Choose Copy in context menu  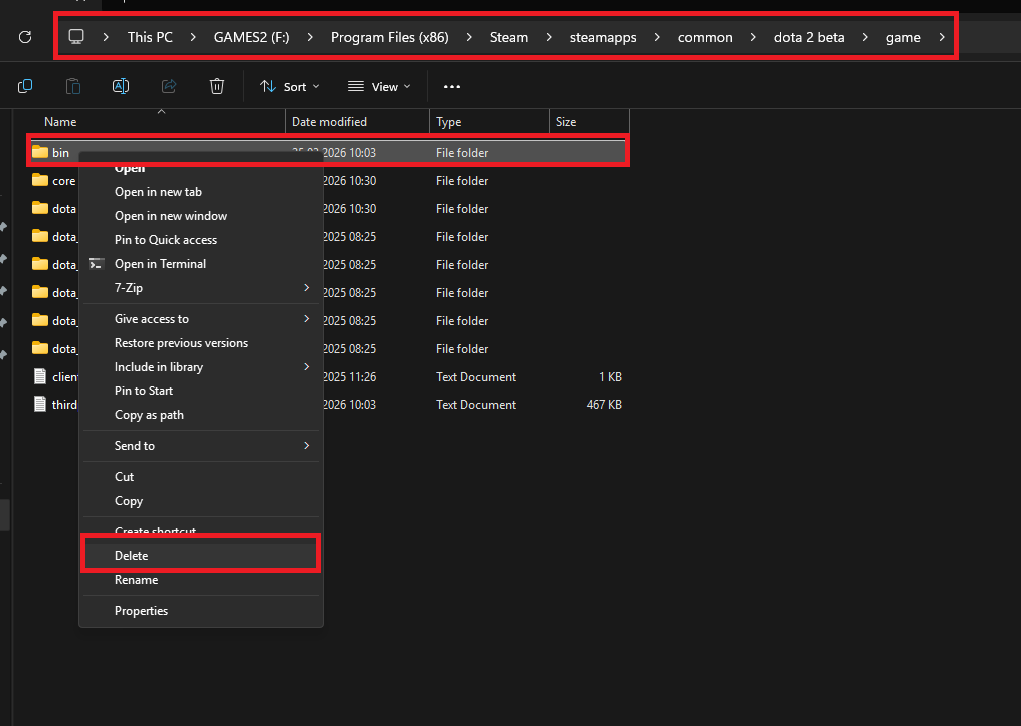pos(201,501)
